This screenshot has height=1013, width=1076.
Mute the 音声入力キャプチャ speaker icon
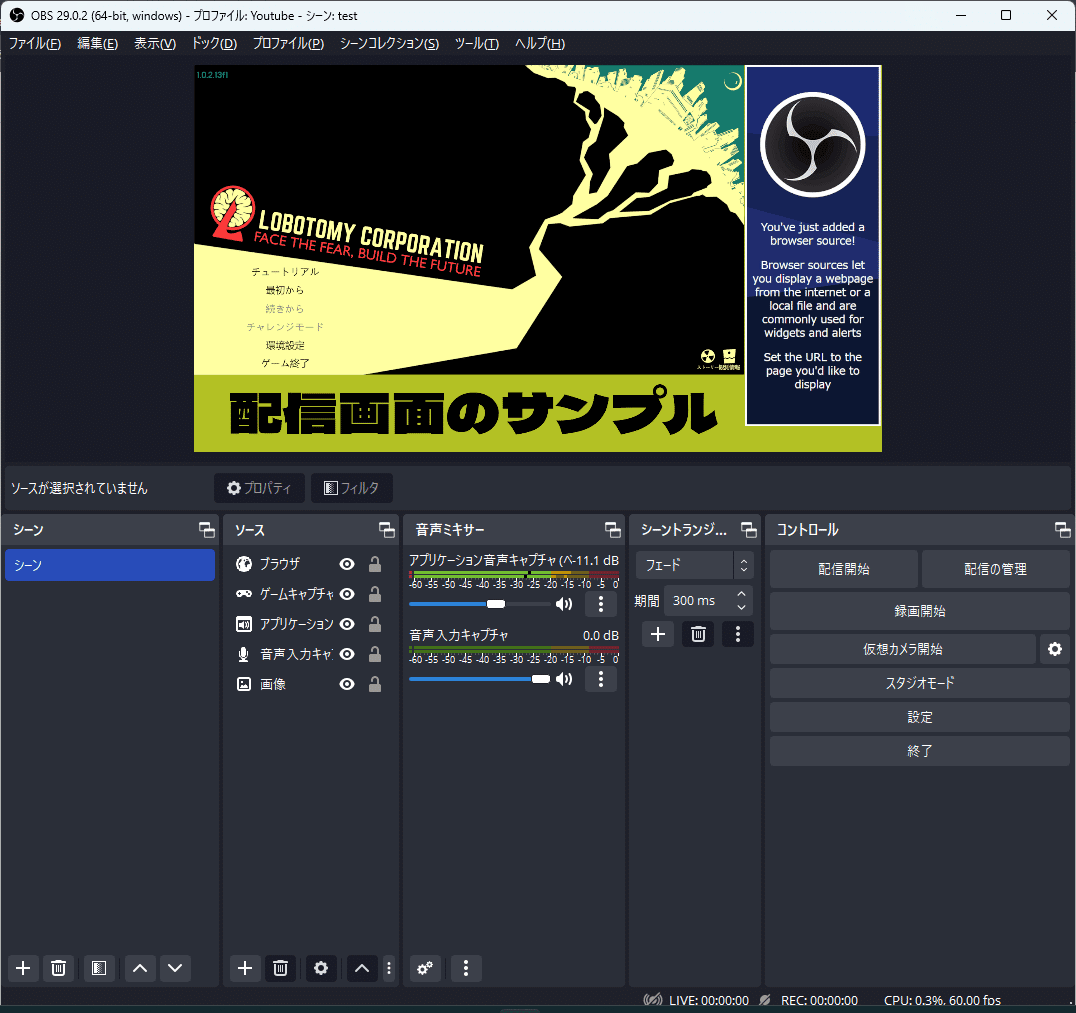point(564,679)
